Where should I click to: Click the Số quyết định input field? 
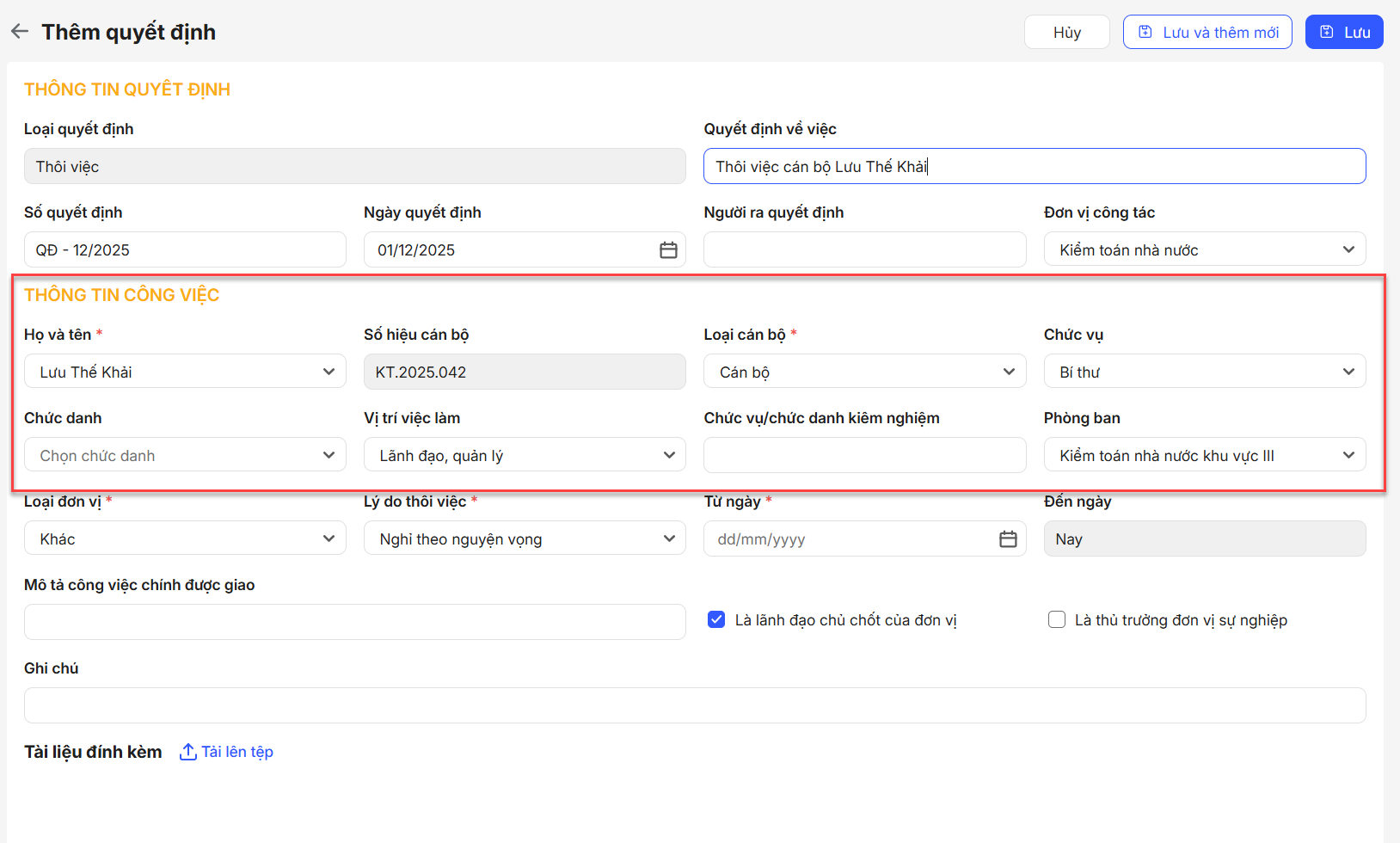(x=185, y=250)
